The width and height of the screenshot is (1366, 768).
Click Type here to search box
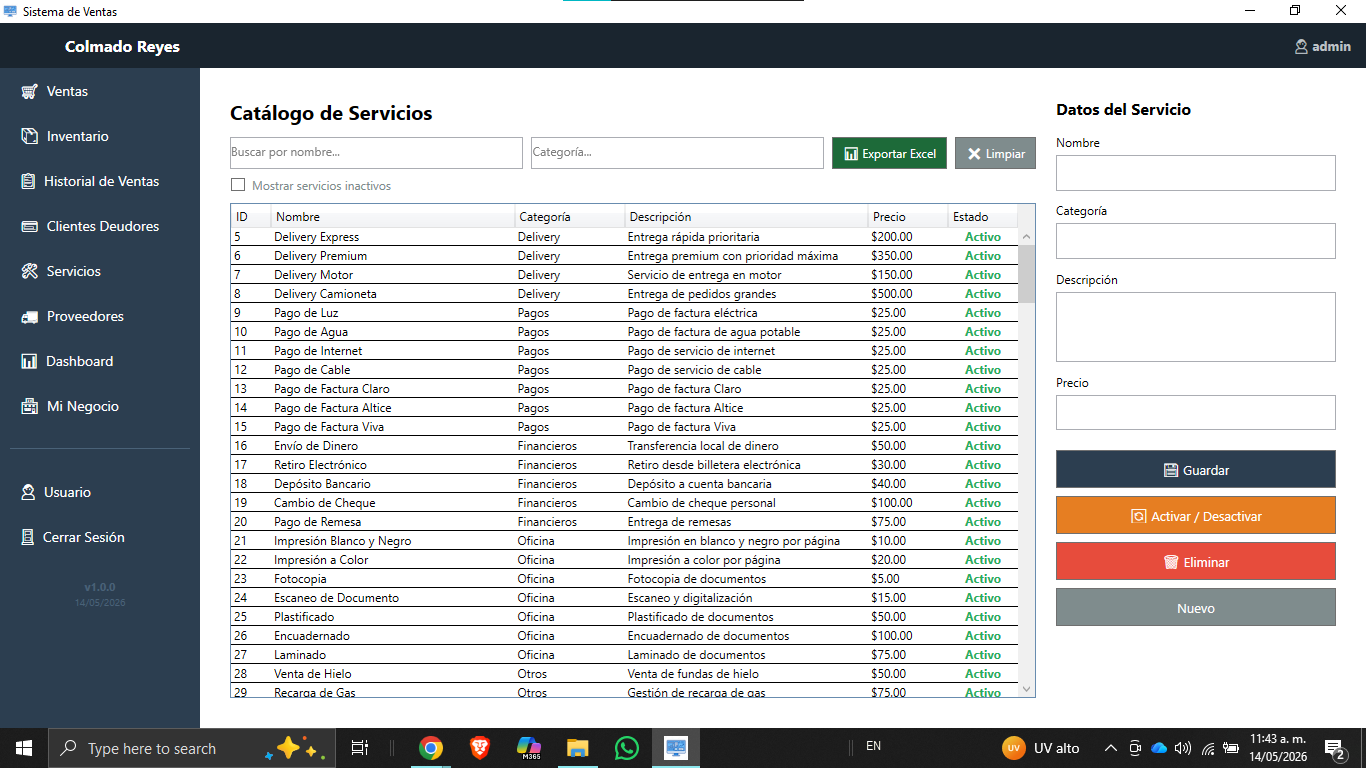(x=190, y=748)
